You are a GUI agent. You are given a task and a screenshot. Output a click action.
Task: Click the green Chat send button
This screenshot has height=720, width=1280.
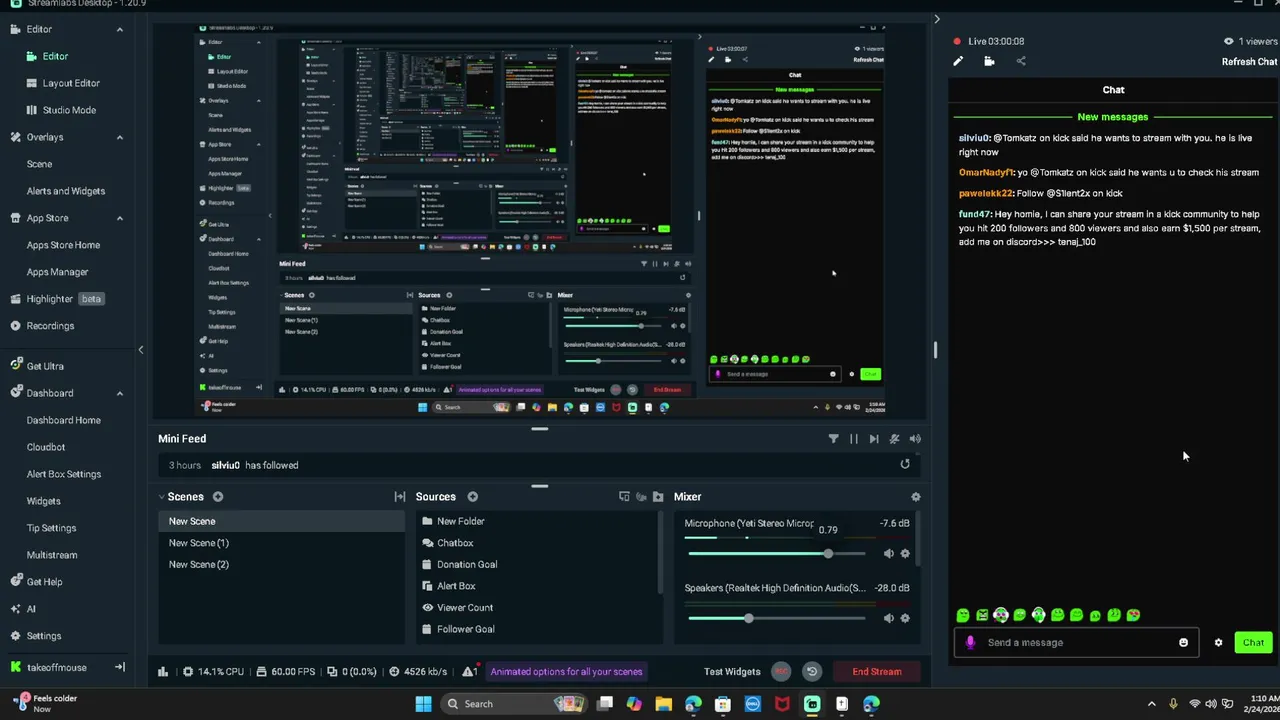1253,642
